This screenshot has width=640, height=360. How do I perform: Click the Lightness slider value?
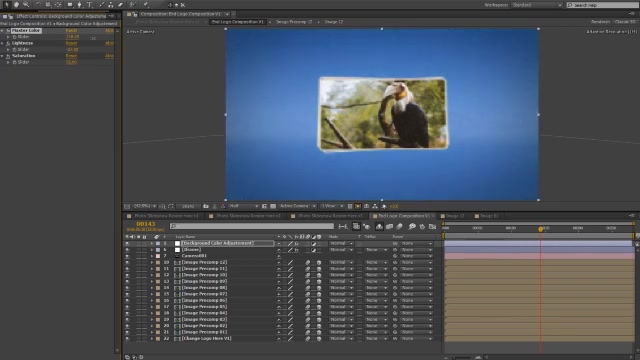(72, 49)
